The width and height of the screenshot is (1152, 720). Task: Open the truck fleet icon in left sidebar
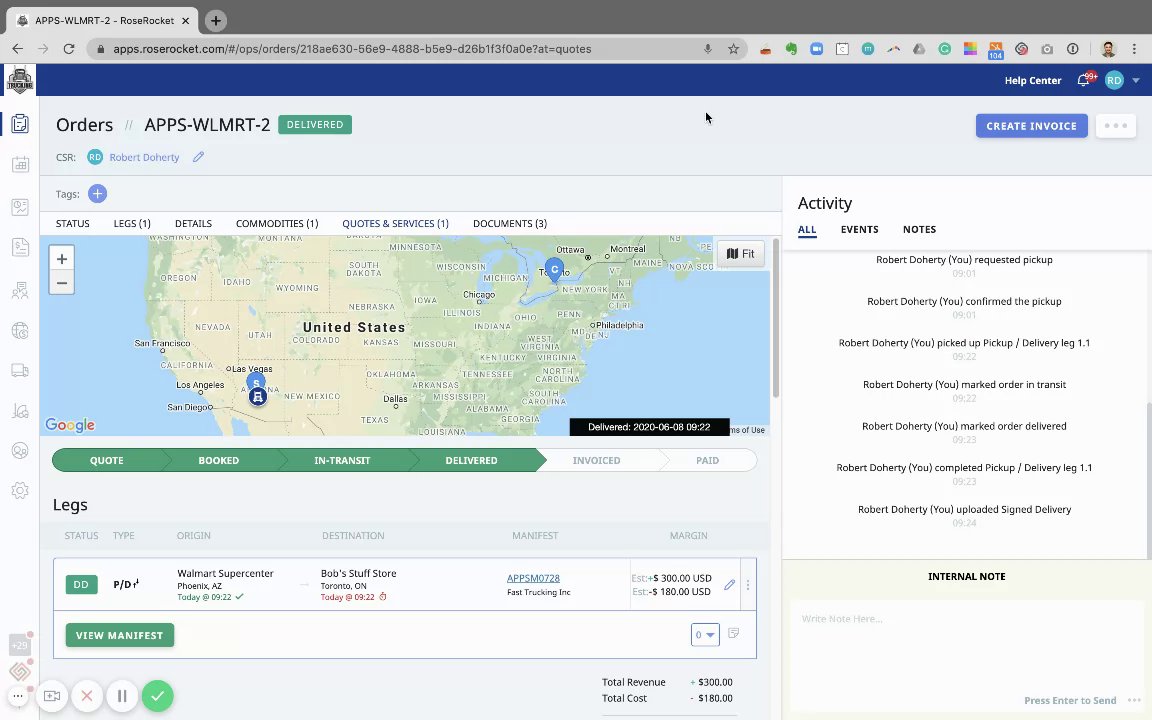tap(20, 370)
